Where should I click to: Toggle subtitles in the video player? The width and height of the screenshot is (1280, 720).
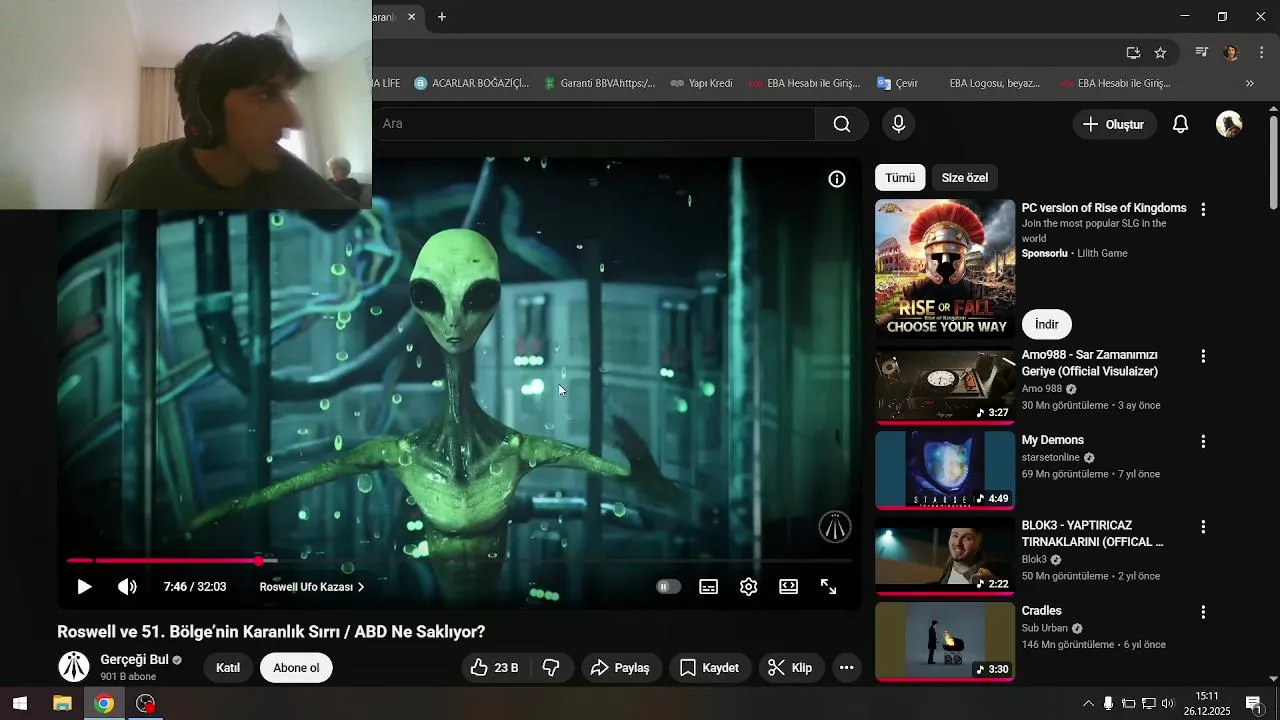pyautogui.click(x=708, y=587)
